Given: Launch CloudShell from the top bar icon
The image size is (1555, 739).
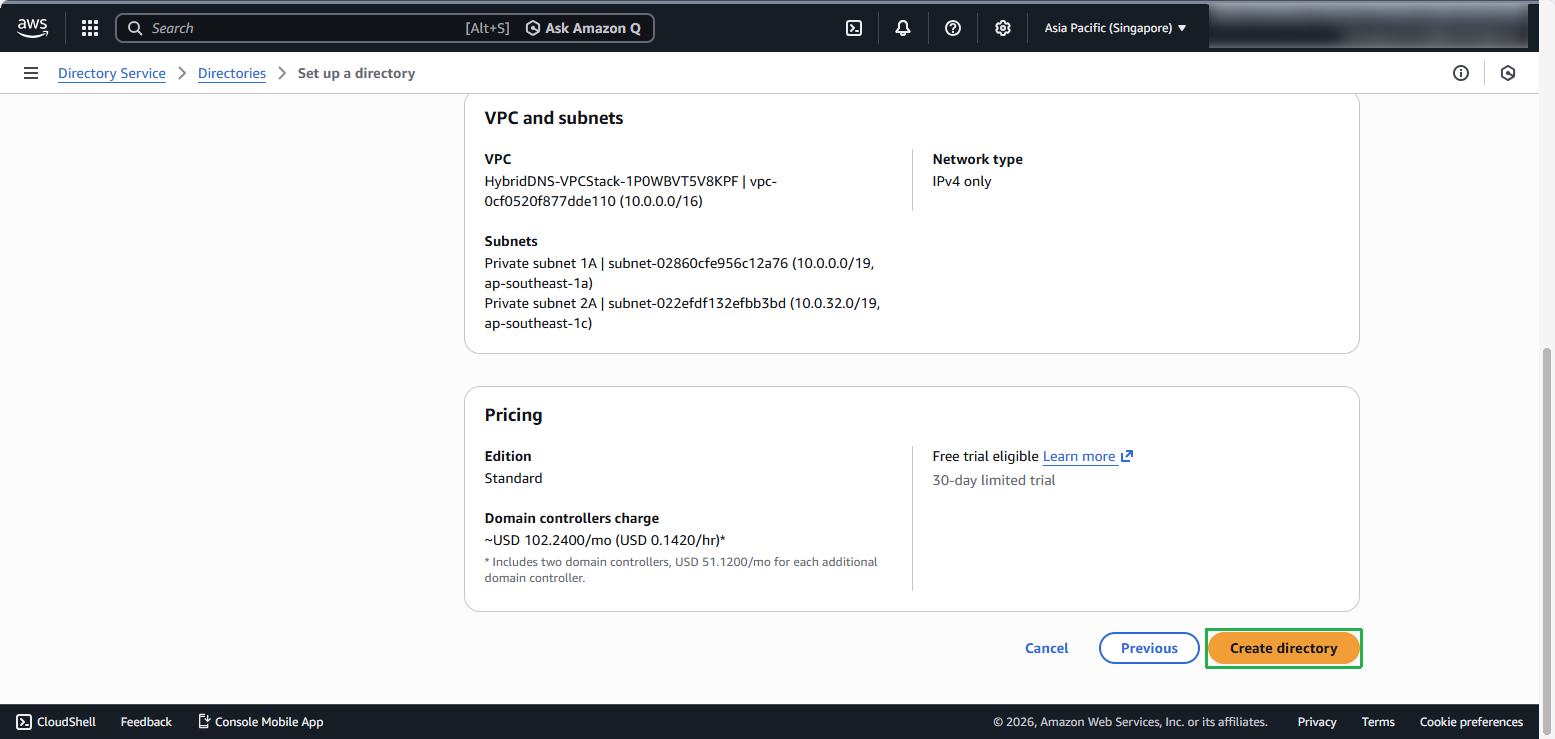Looking at the screenshot, I should coord(854,28).
